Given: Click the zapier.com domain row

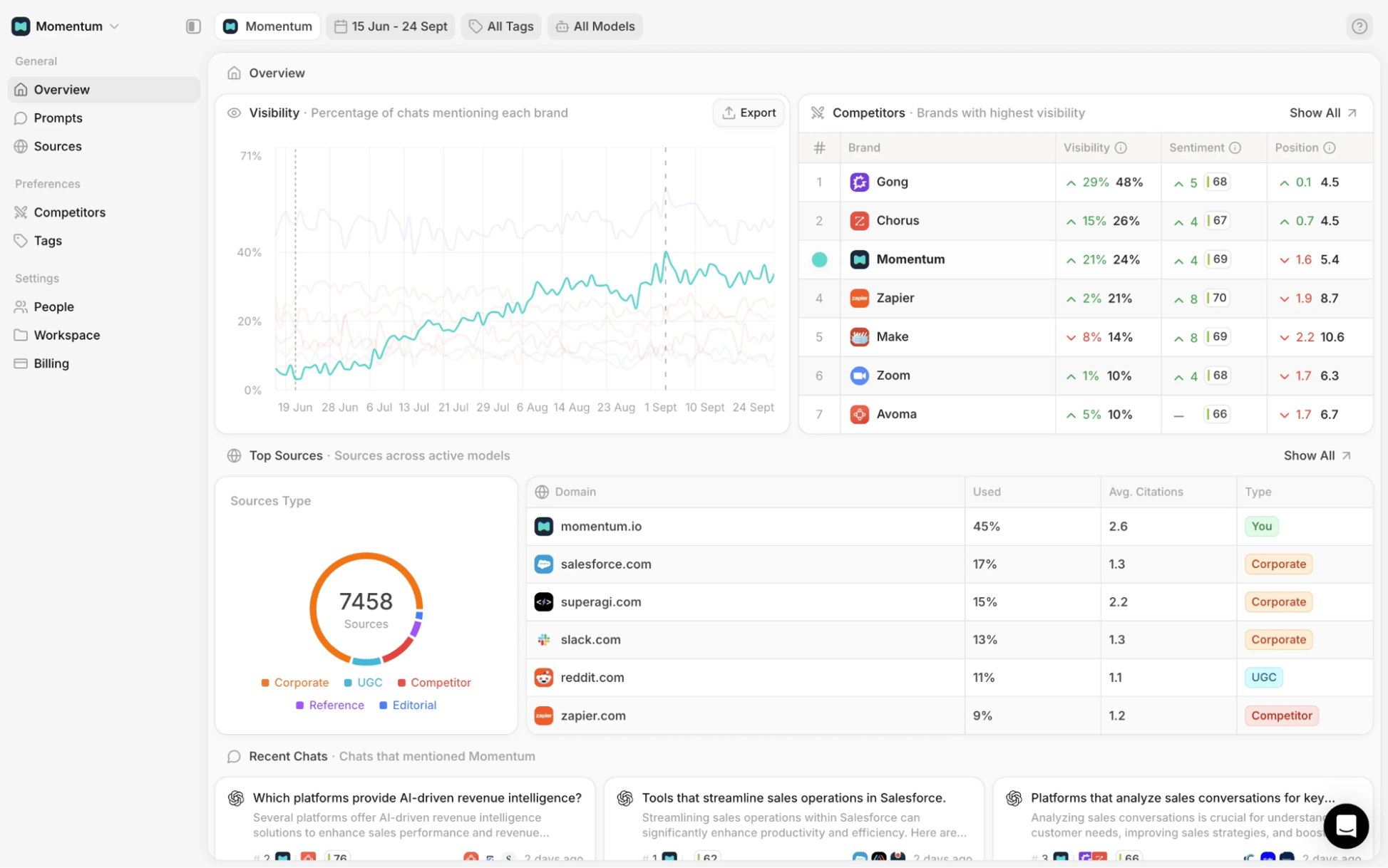Looking at the screenshot, I should 950,715.
